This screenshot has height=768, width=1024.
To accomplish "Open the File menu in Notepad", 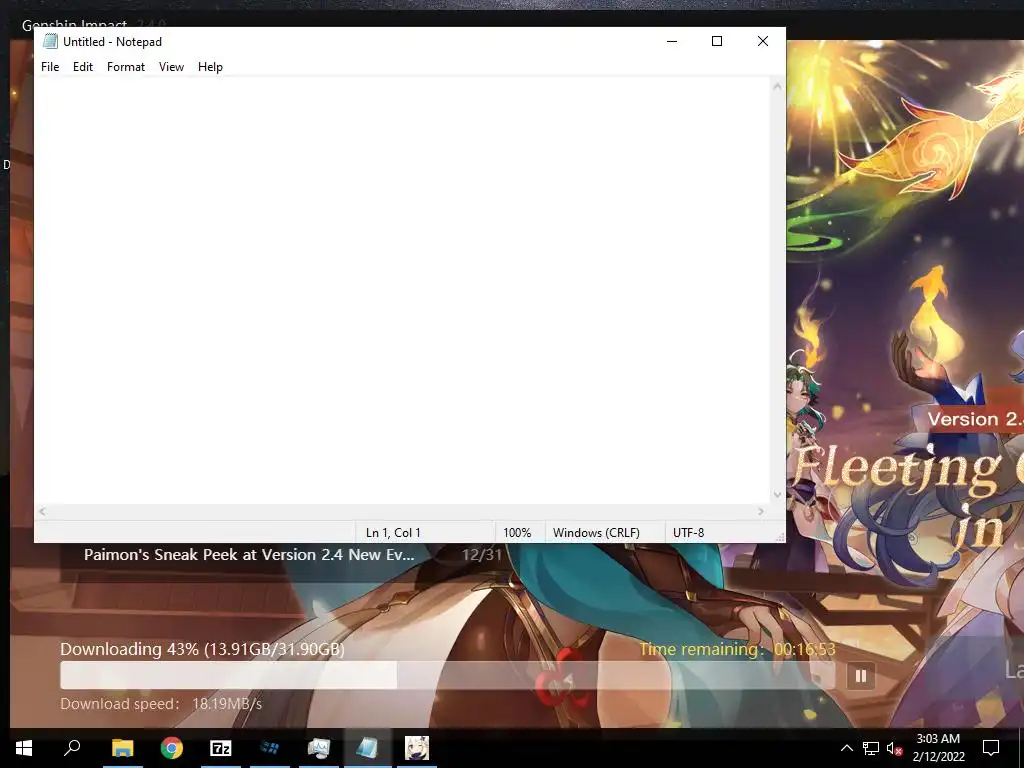I will (x=50, y=67).
